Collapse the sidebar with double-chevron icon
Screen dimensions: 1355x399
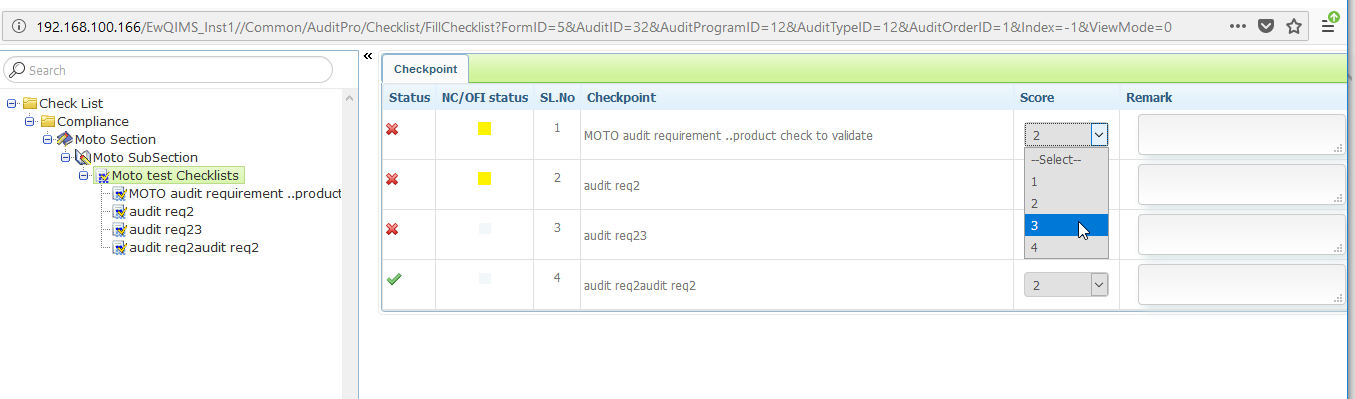point(368,56)
